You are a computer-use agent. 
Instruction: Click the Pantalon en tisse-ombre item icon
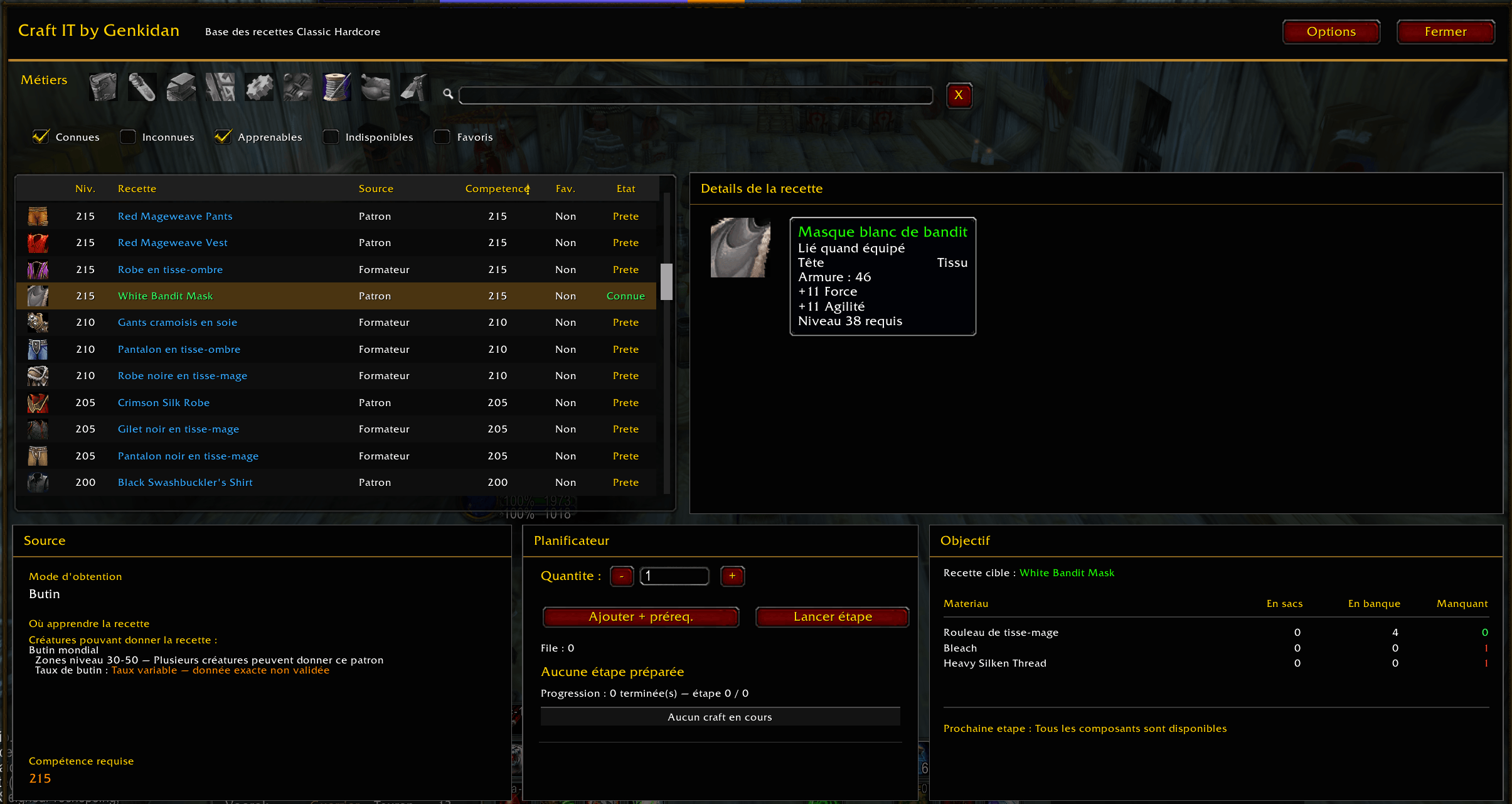coord(38,349)
